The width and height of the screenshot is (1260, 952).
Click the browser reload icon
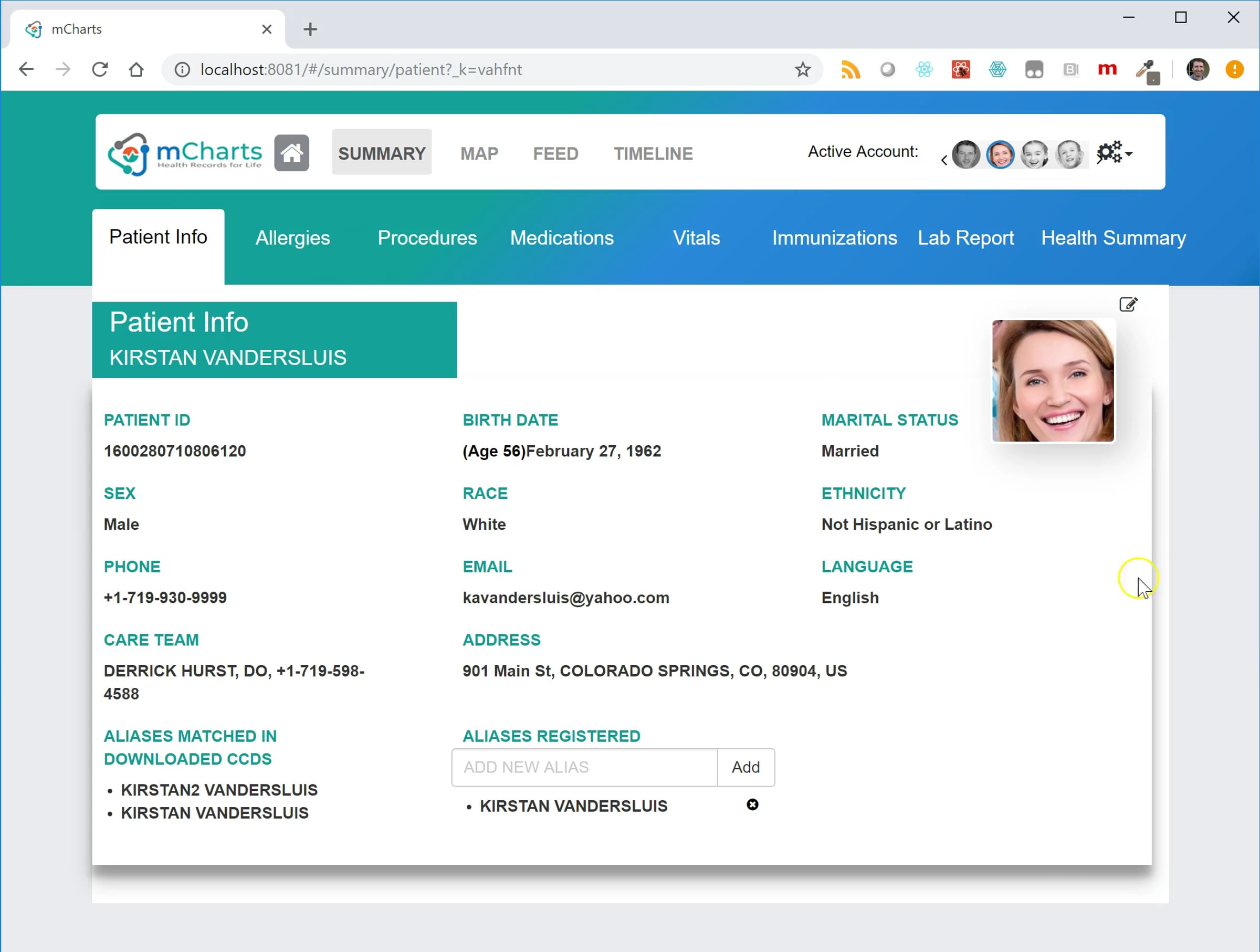tap(100, 69)
